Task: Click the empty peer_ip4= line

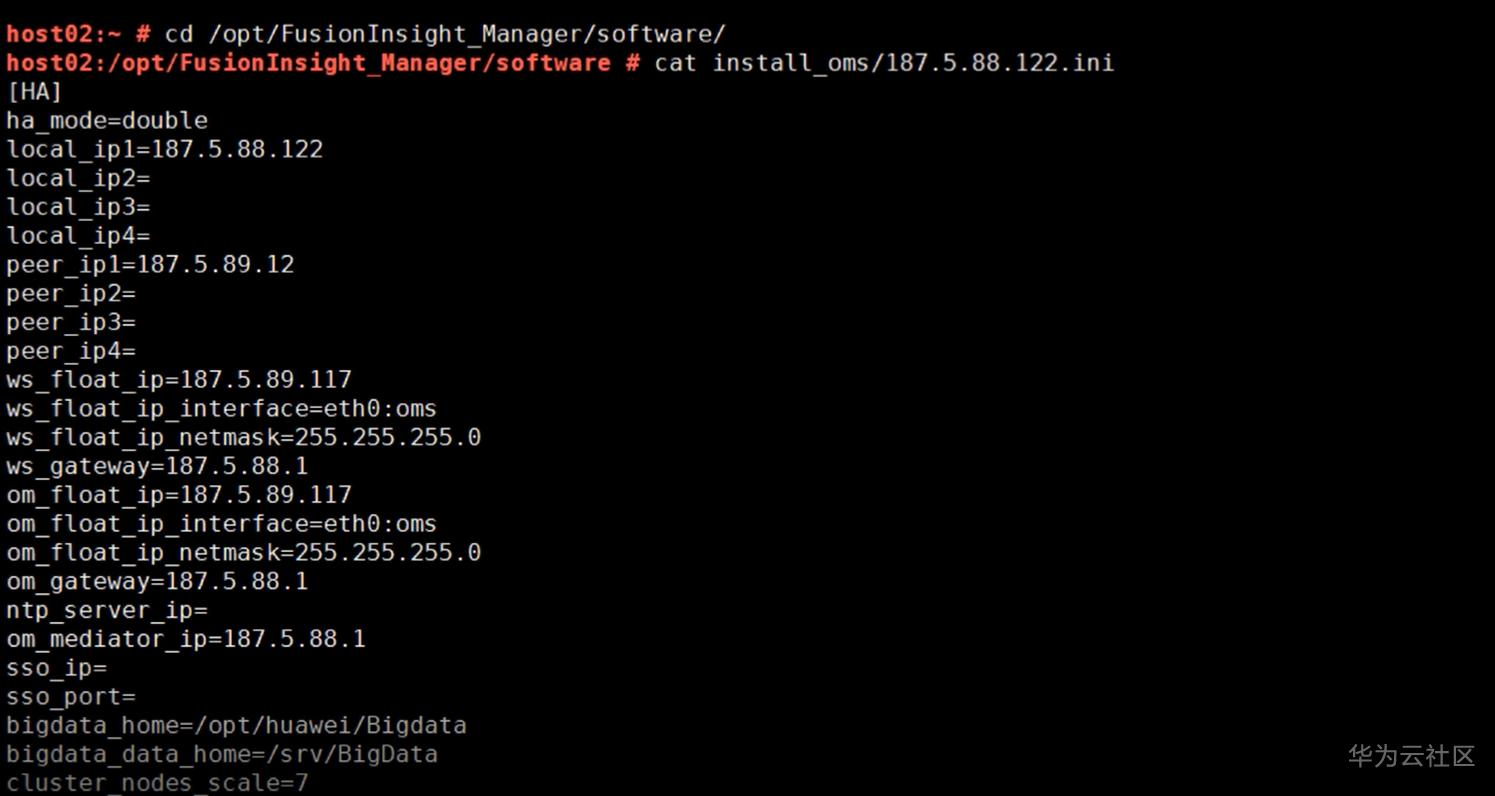Action: tap(71, 351)
